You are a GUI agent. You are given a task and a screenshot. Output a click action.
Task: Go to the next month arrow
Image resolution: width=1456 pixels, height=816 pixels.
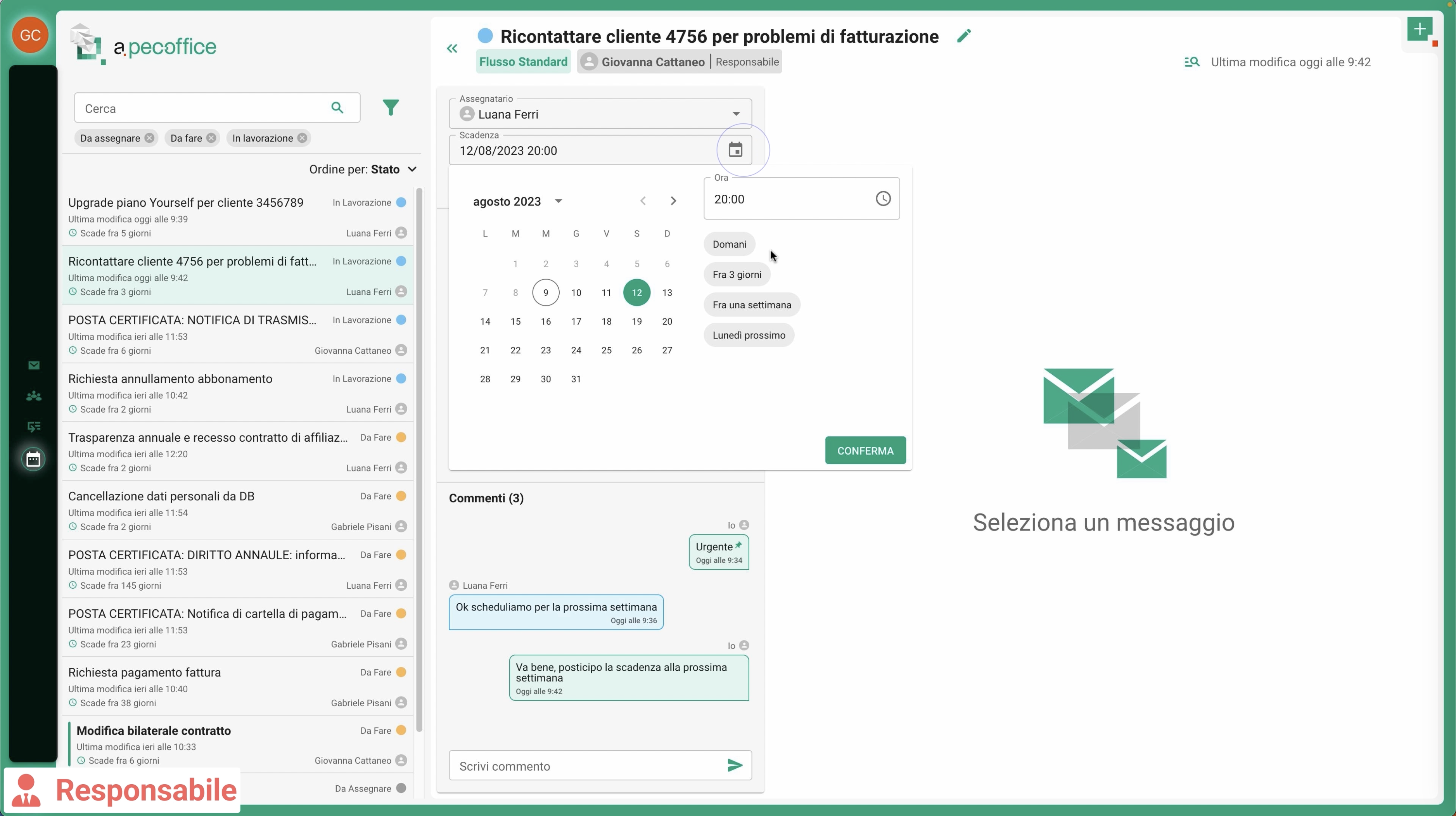pyautogui.click(x=673, y=201)
